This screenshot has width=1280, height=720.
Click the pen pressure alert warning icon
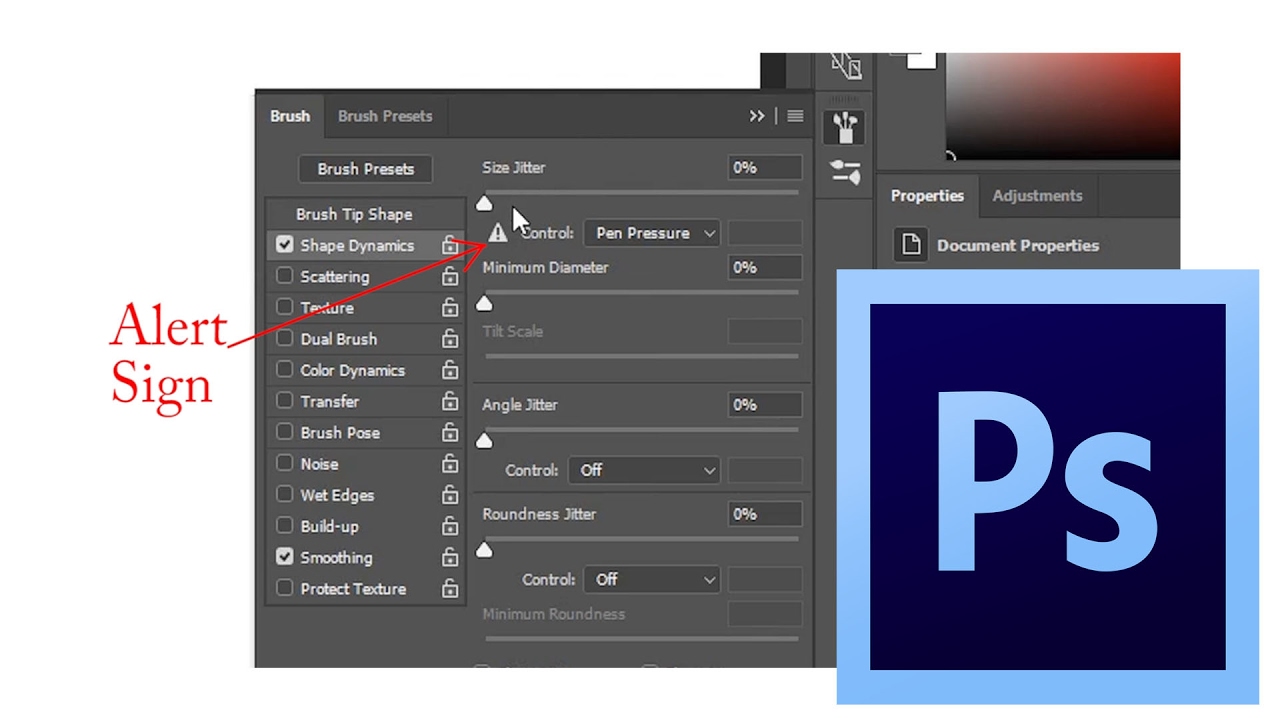(498, 233)
